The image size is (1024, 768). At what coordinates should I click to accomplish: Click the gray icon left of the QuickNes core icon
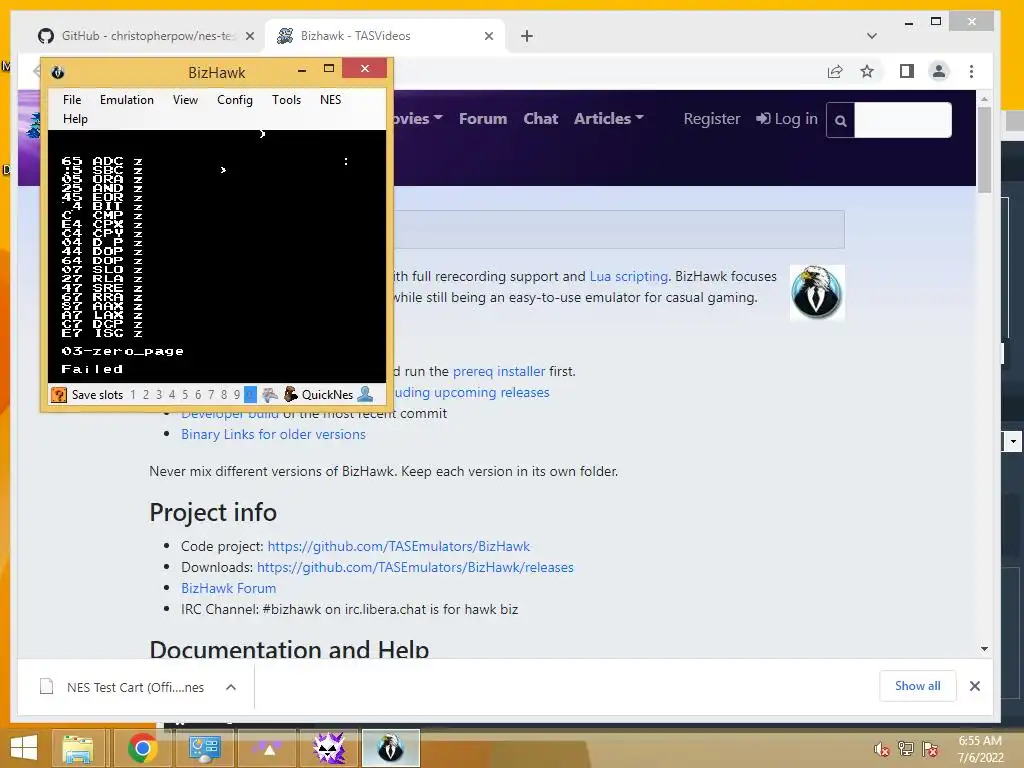coord(270,394)
